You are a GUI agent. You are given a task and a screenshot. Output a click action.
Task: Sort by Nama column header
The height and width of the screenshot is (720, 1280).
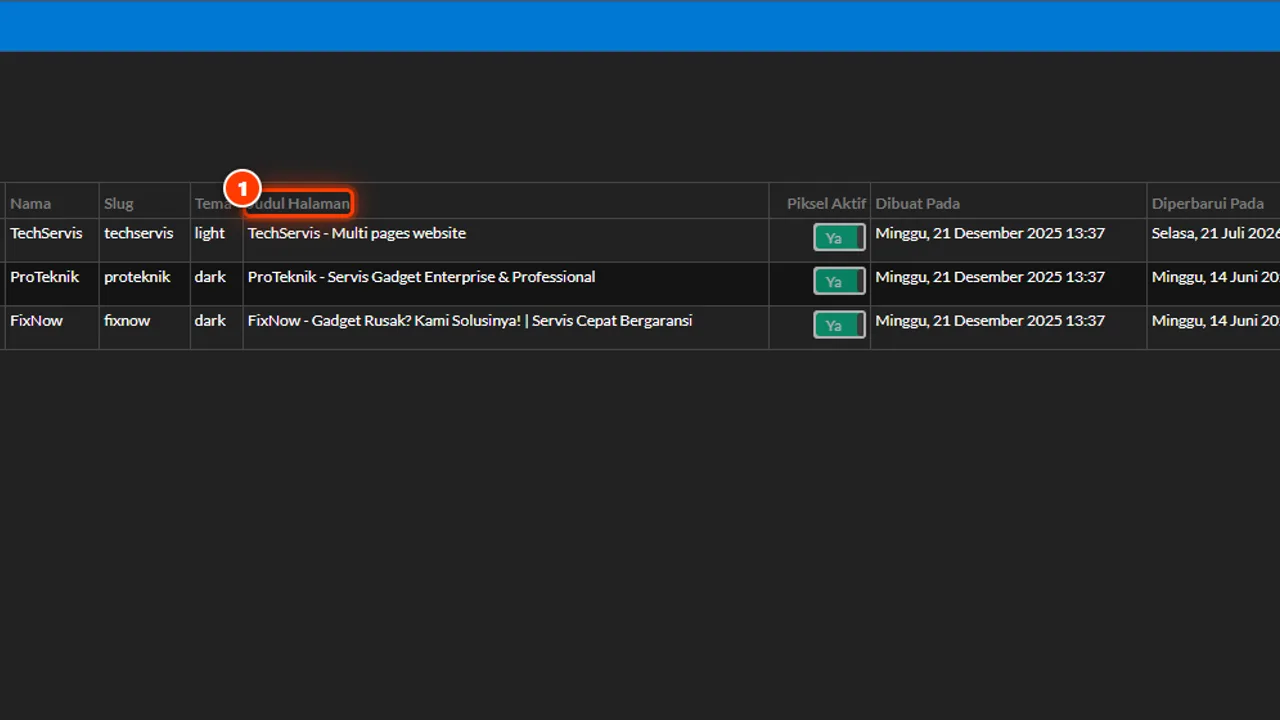31,203
